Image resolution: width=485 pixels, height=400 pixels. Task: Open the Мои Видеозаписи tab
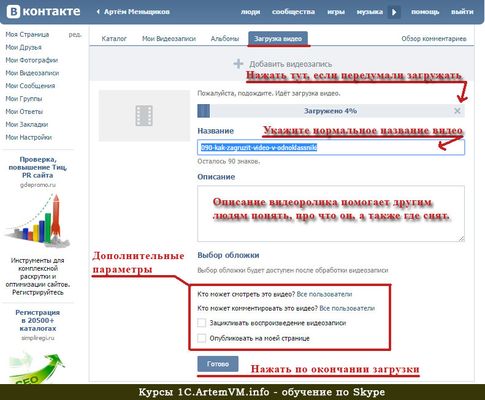[x=169, y=39]
